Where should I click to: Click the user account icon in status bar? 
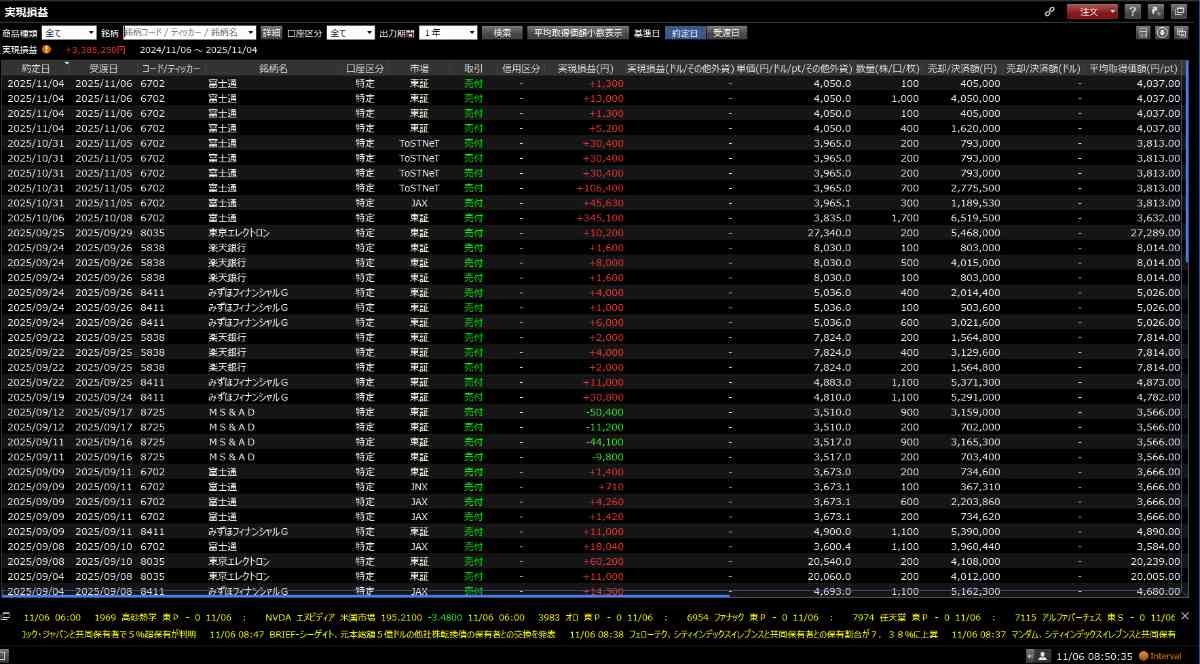coord(1043,656)
